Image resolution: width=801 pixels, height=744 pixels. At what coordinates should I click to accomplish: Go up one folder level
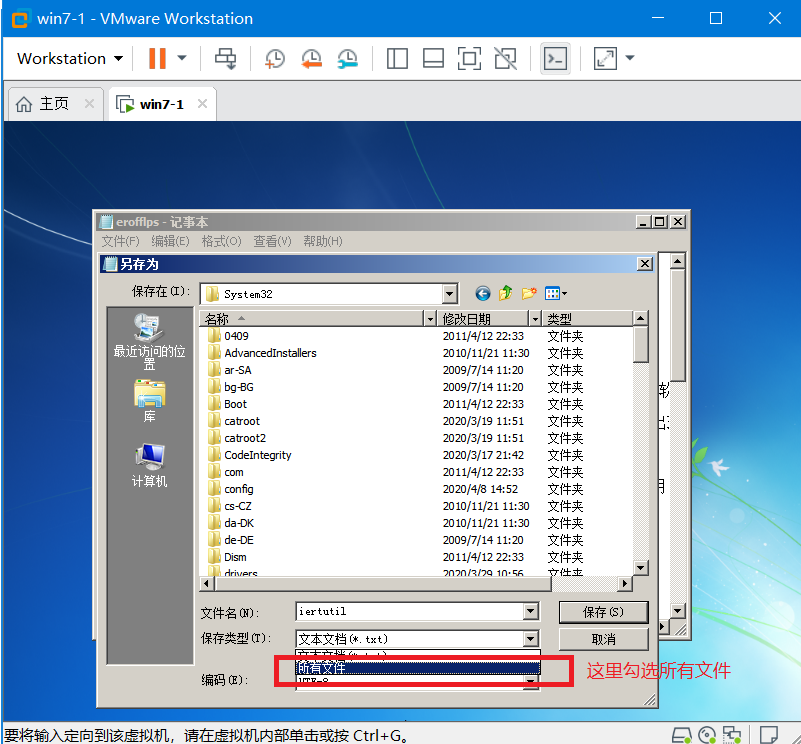505,293
